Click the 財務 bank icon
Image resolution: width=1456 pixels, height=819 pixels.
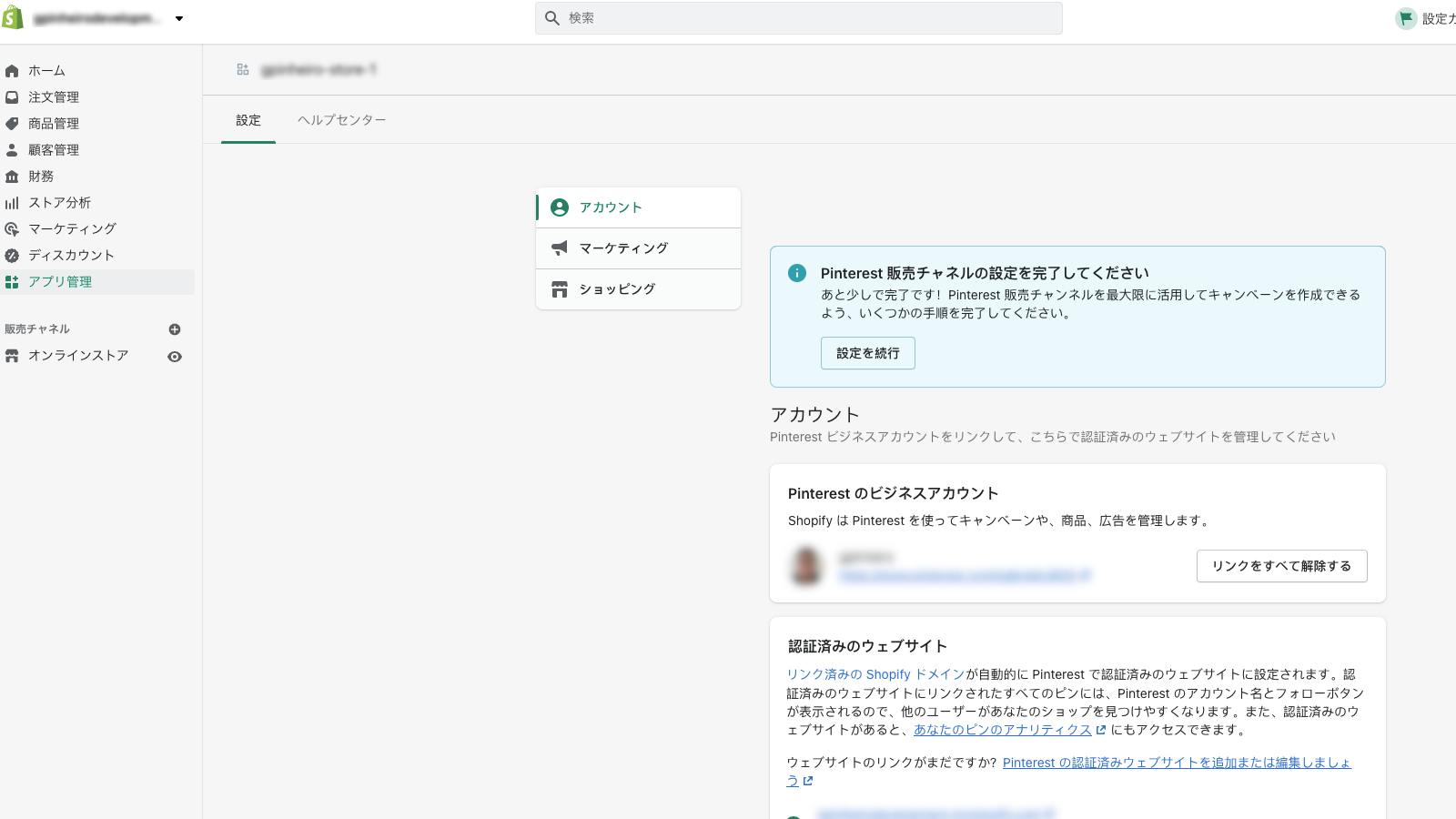point(12,177)
